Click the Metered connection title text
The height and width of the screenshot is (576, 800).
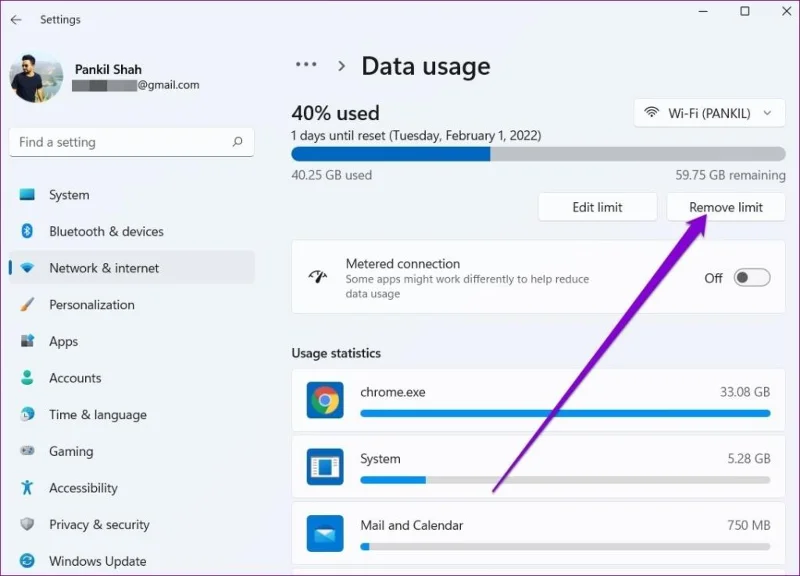click(403, 264)
